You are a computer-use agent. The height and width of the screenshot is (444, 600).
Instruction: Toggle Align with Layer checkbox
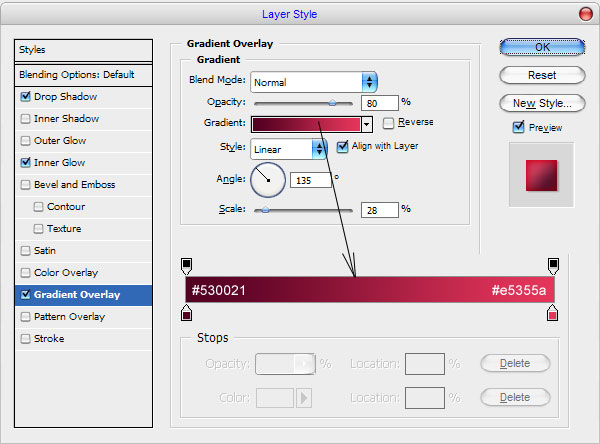coord(343,146)
